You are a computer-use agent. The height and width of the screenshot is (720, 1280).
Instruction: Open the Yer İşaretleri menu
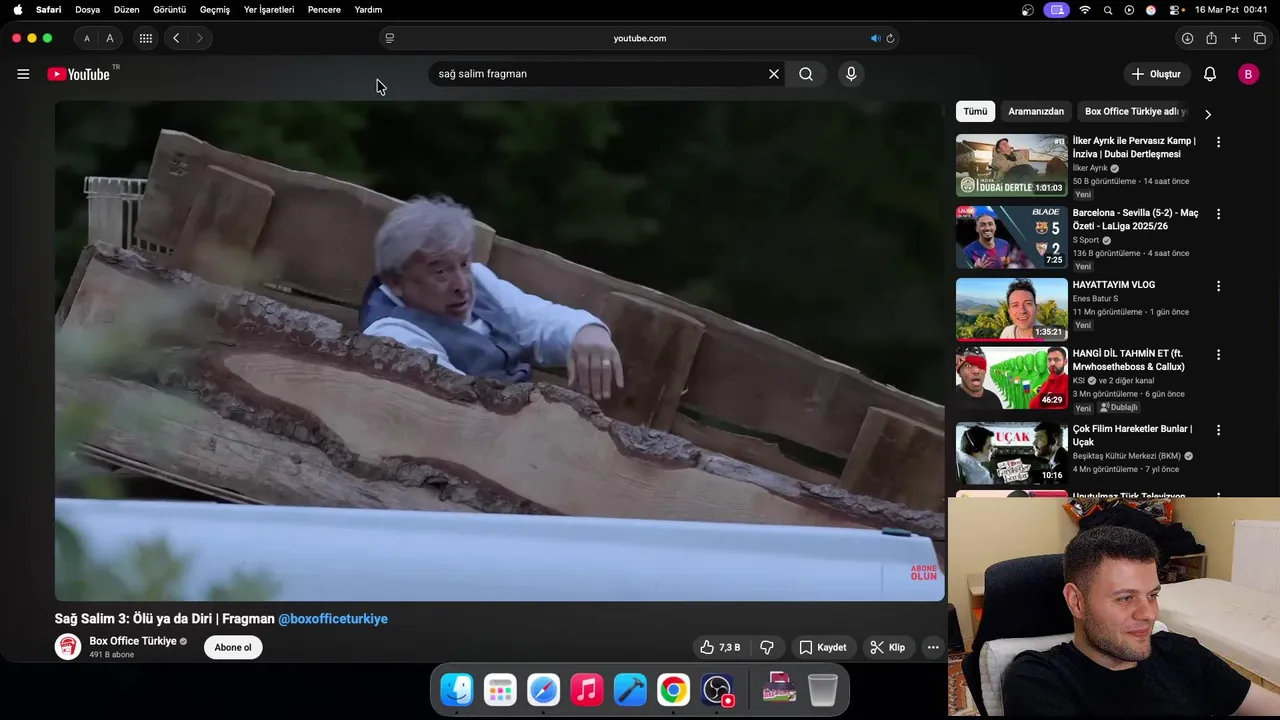(269, 10)
